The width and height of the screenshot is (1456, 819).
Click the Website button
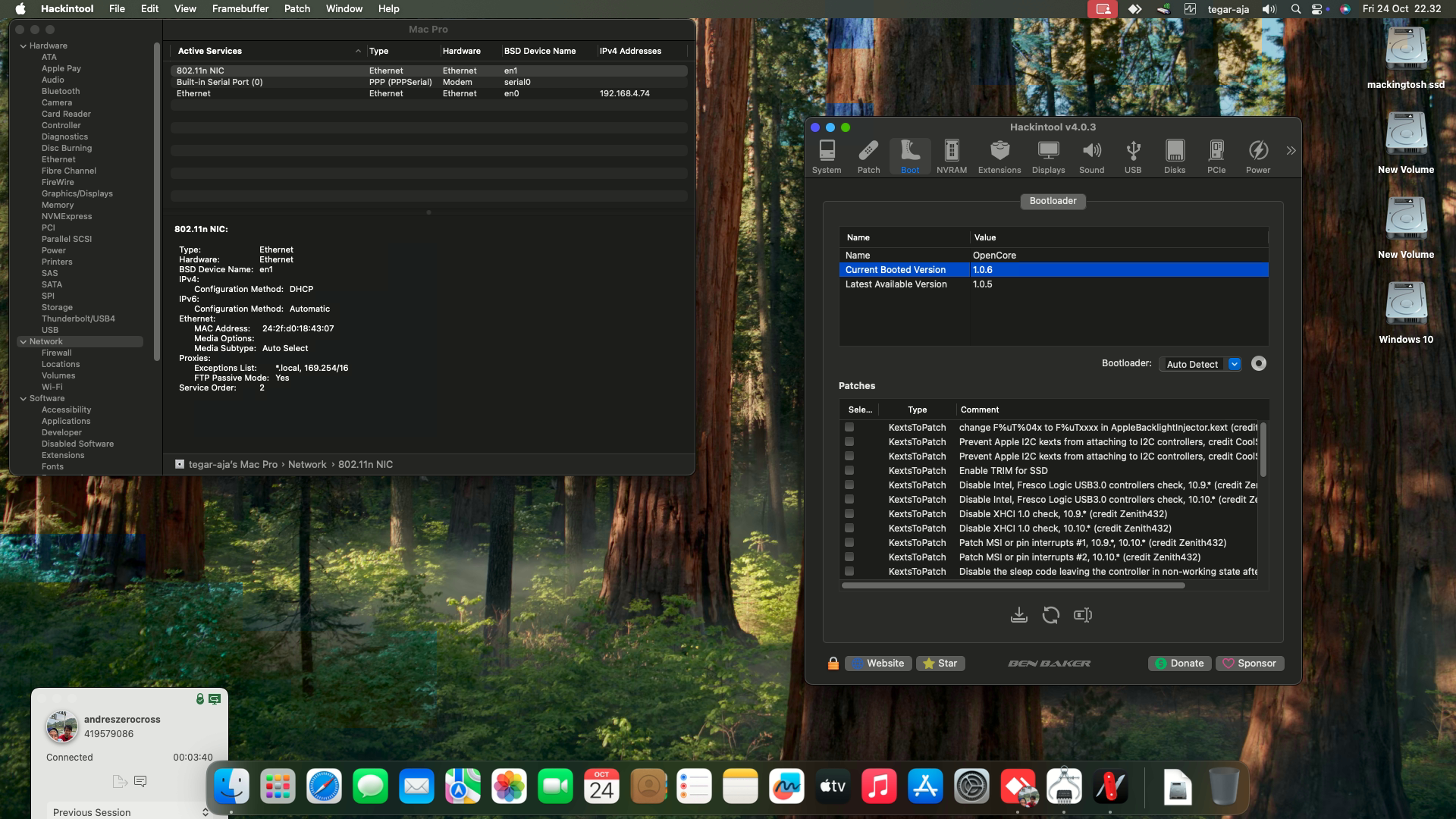tap(878, 664)
